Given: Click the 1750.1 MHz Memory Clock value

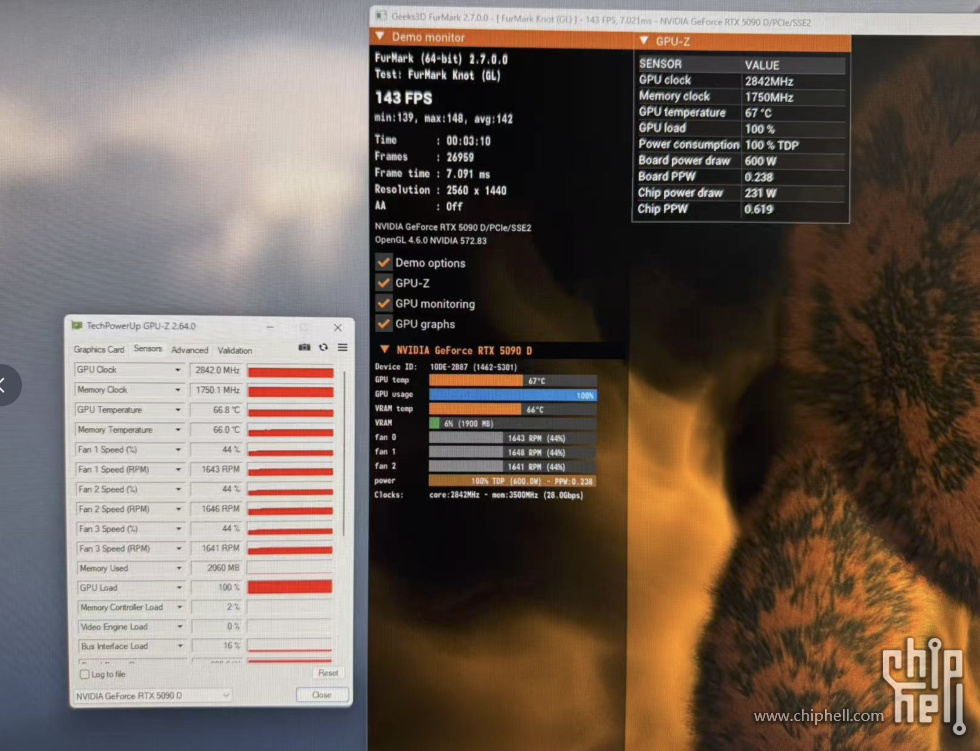Looking at the screenshot, I should click(x=216, y=390).
